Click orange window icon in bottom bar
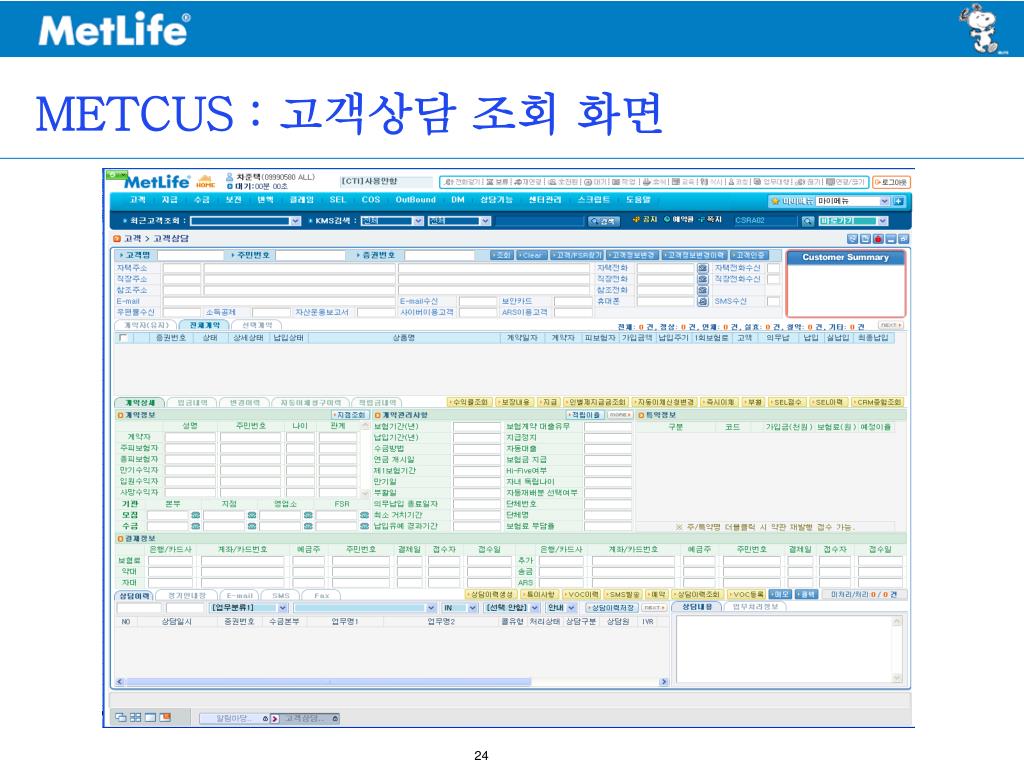Viewport: 1024px width, 768px height. [x=165, y=717]
